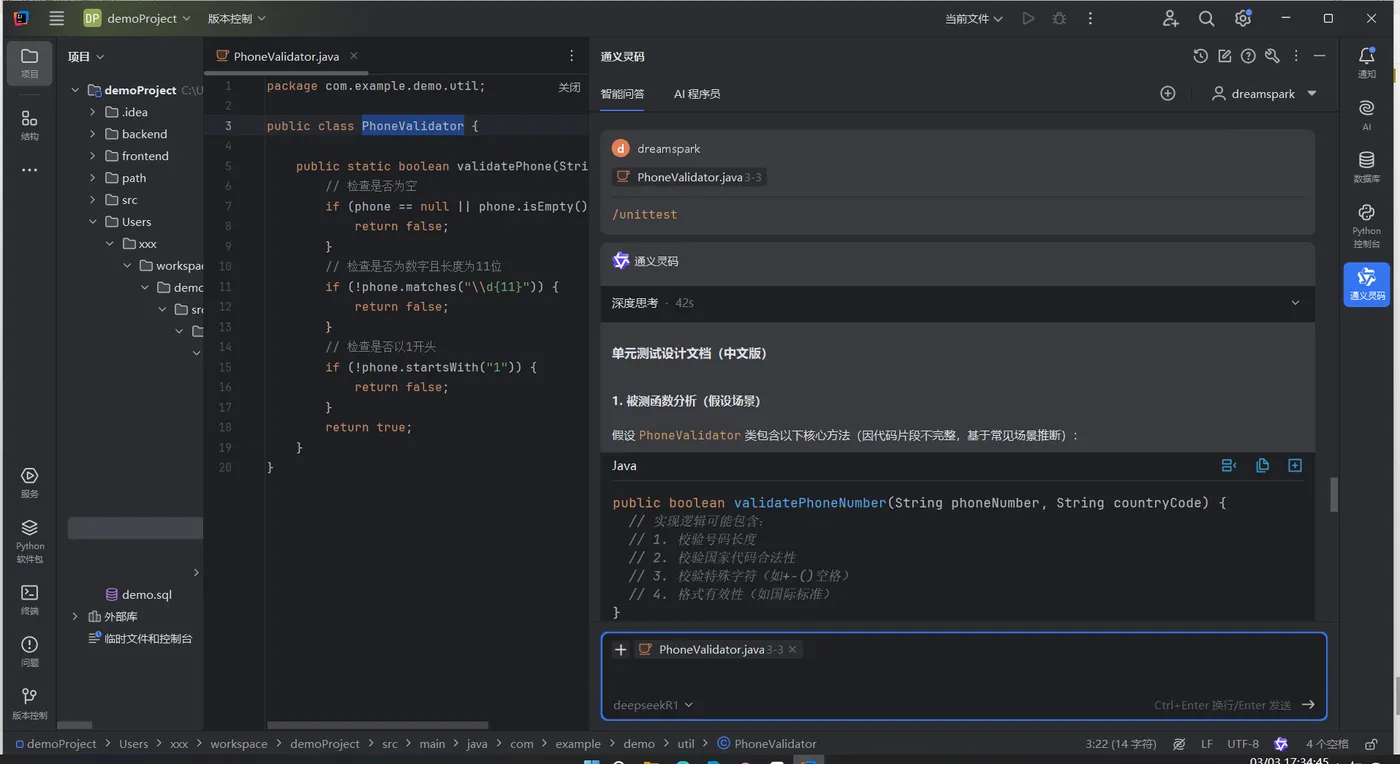The width and height of the screenshot is (1400, 764).
Task: Open the demoProject project dropdown
Action: 137,18
